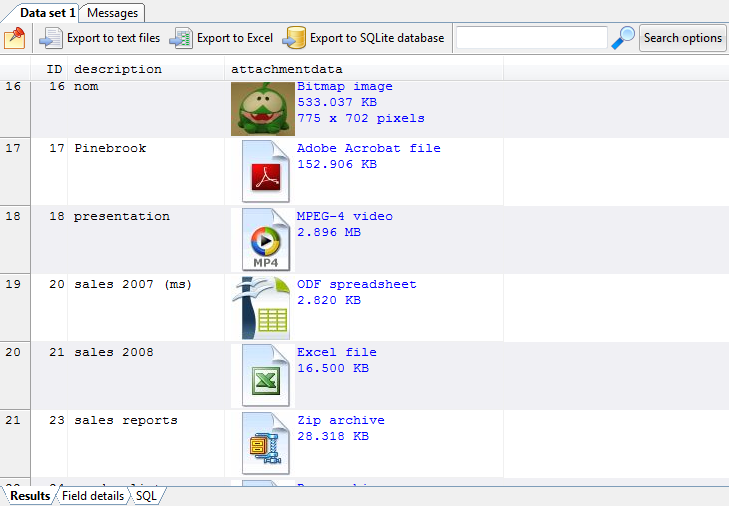Viewport: 729px width, 506px height.
Task: Click ID value 16 in the nom row
Action: [57, 87]
